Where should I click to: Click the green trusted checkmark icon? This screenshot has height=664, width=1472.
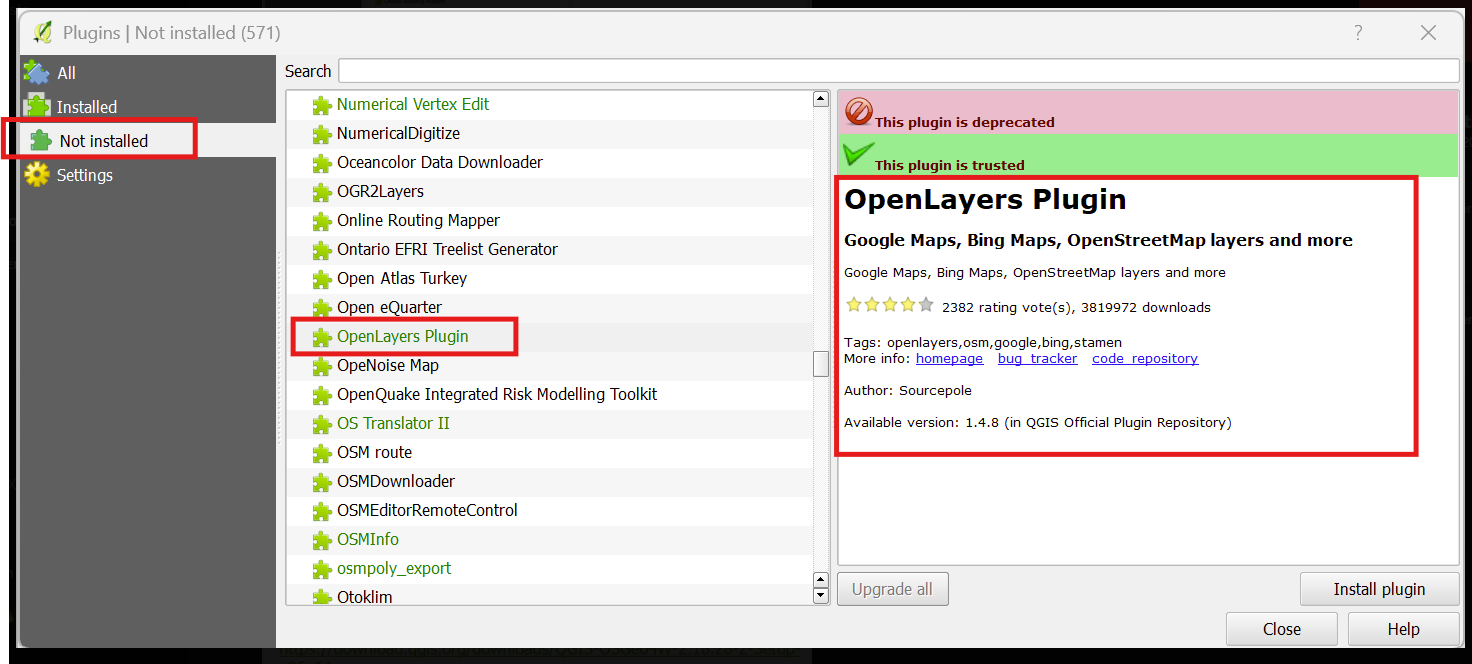[x=858, y=154]
